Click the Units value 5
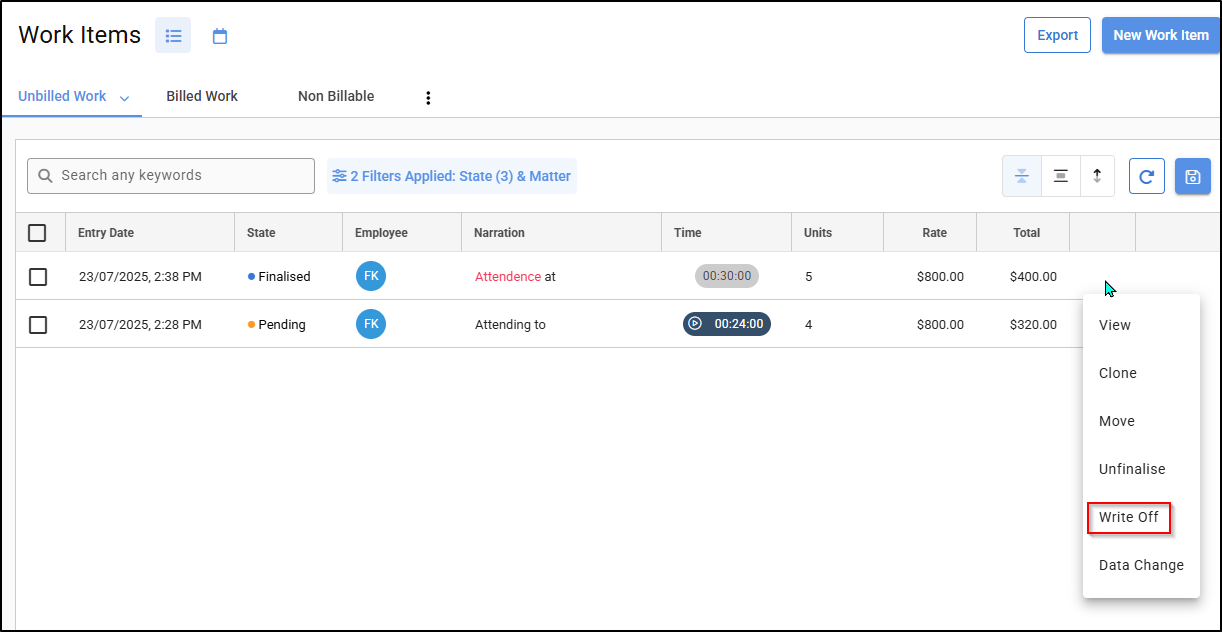1222x632 pixels. 808,277
